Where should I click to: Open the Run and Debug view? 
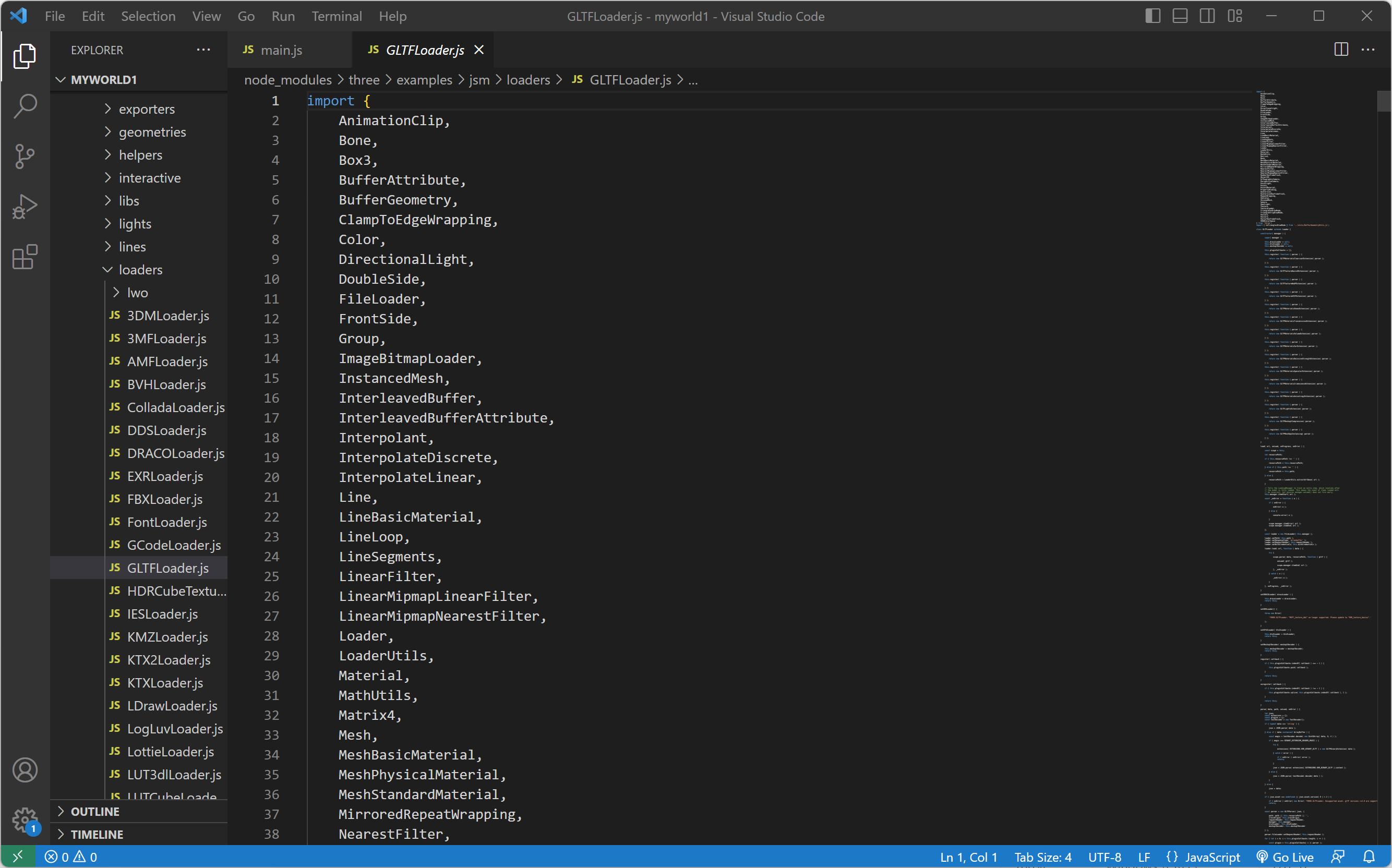pos(25,207)
